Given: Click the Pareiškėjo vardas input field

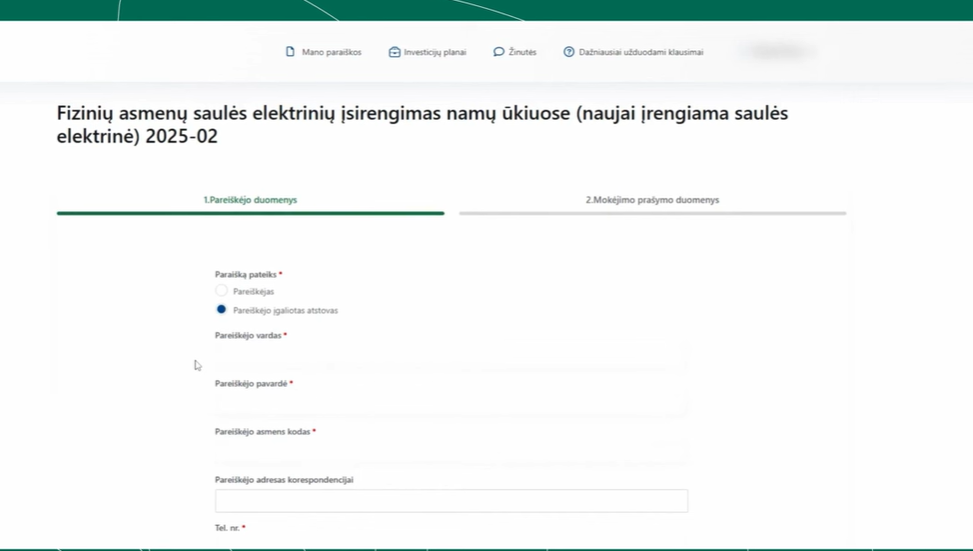Looking at the screenshot, I should pyautogui.click(x=451, y=357).
